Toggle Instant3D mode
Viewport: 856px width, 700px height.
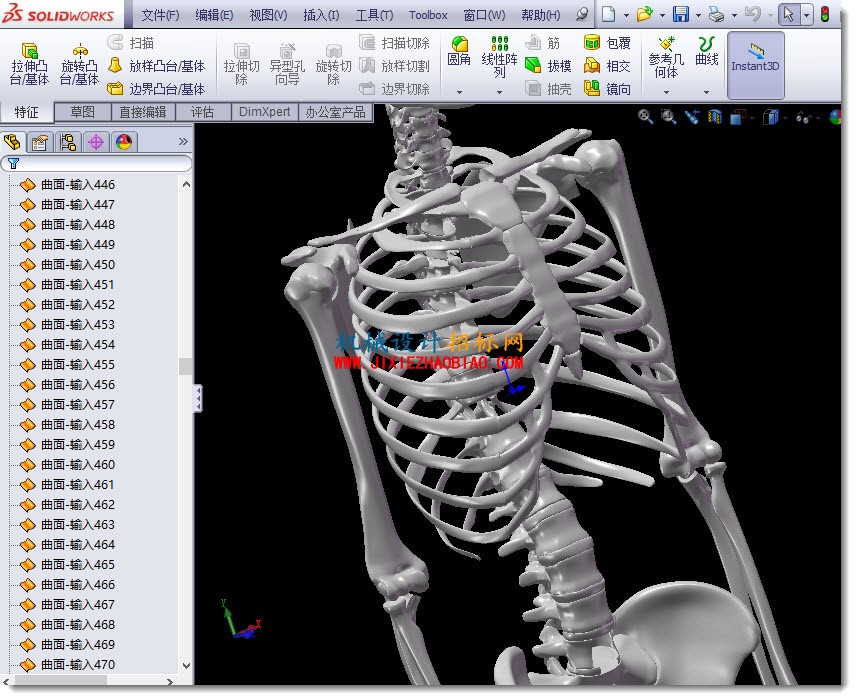coord(756,64)
